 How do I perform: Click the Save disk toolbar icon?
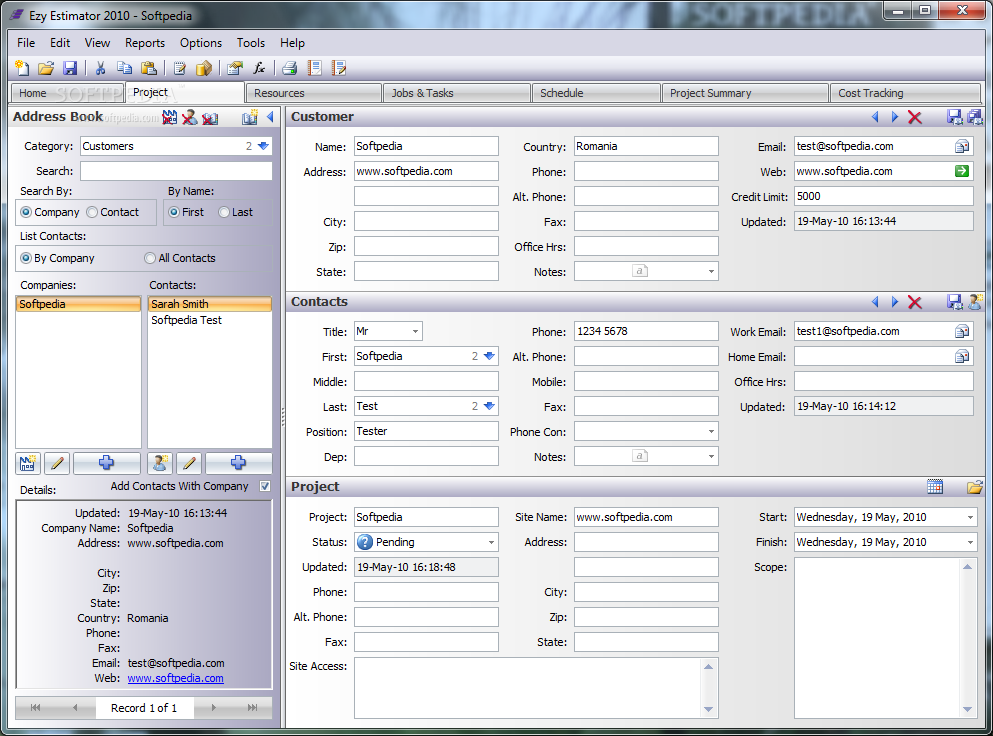[70, 68]
